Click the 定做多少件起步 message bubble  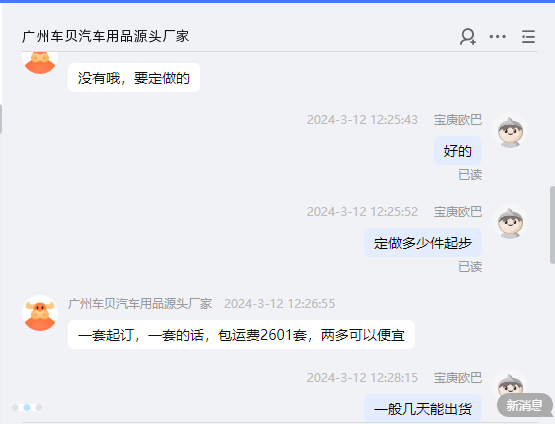tap(423, 243)
